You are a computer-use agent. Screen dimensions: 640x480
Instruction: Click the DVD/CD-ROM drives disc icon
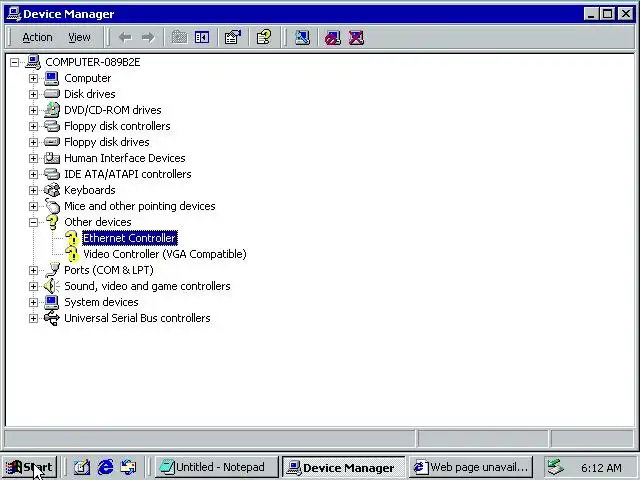click(x=51, y=110)
